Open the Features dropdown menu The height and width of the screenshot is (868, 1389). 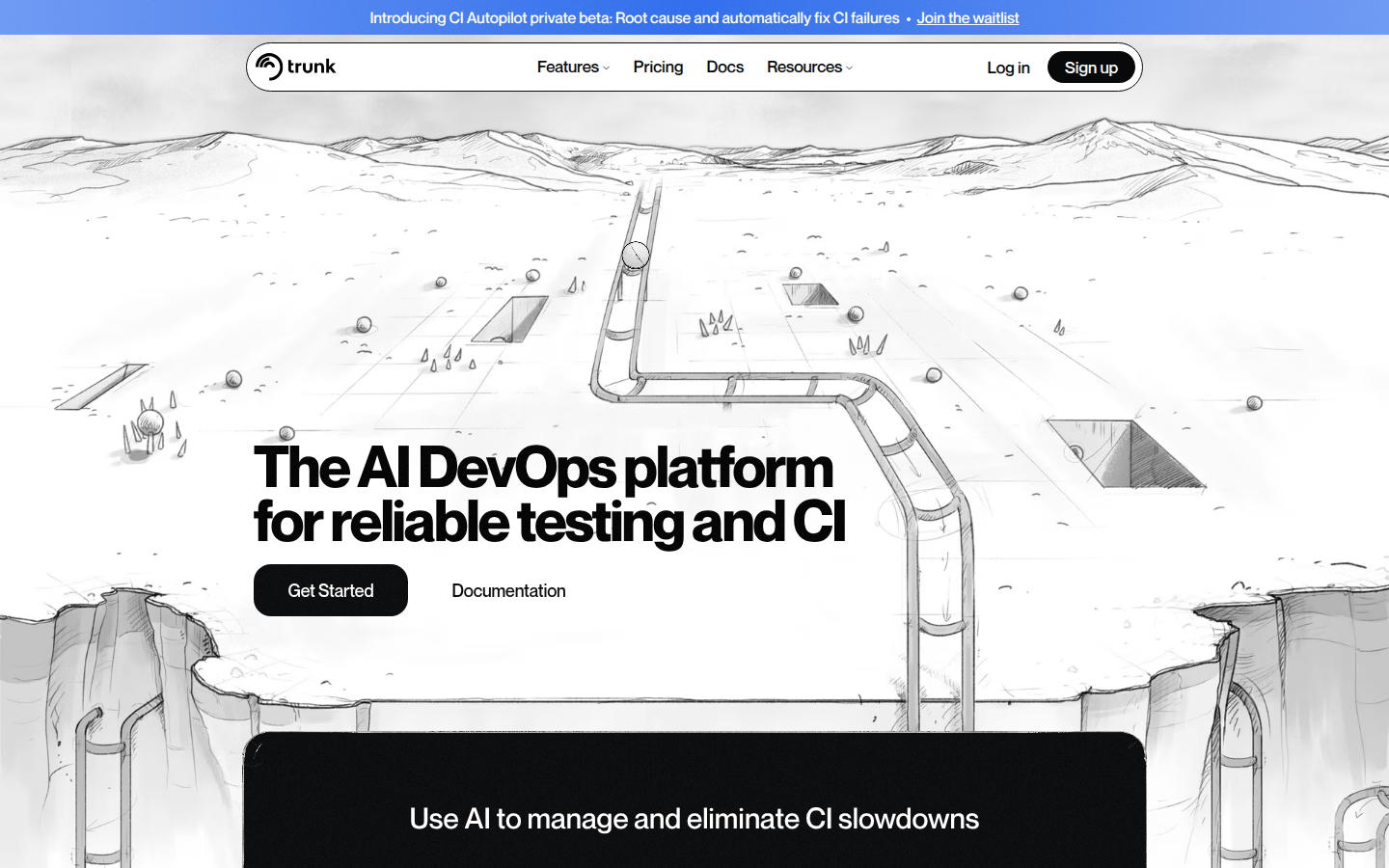(x=568, y=67)
